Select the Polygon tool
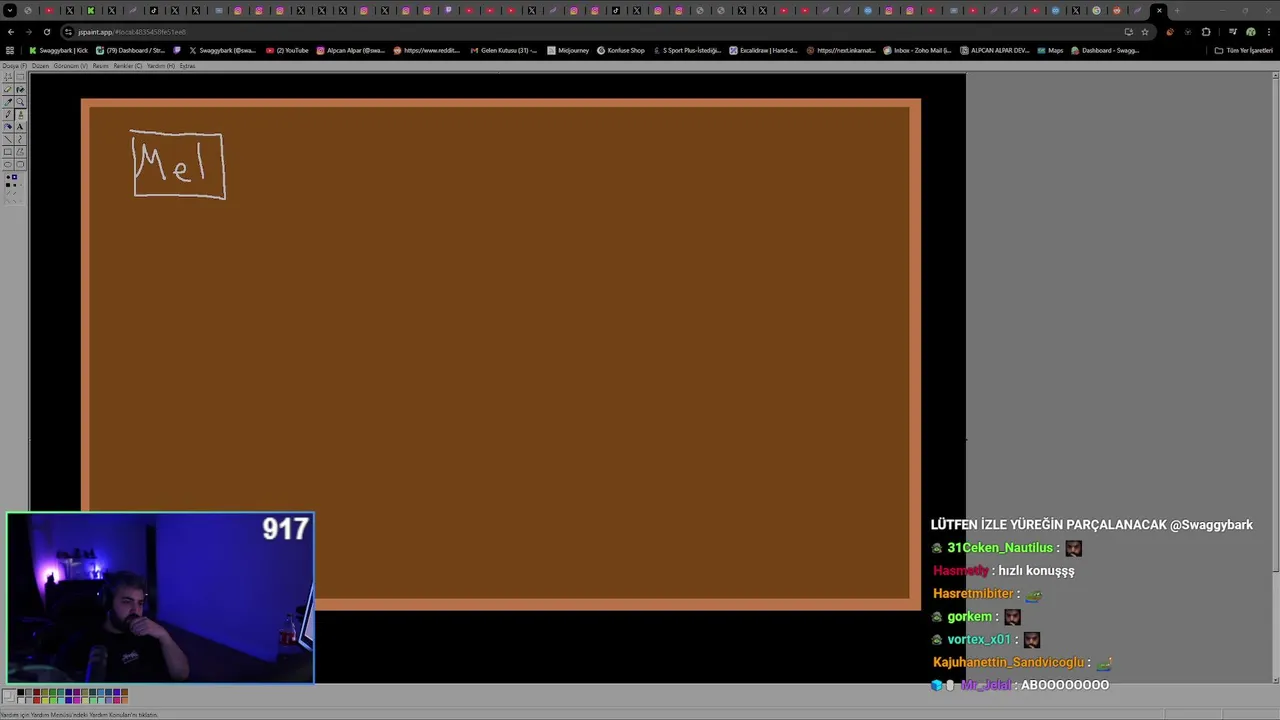The height and width of the screenshot is (720, 1280). click(x=20, y=152)
